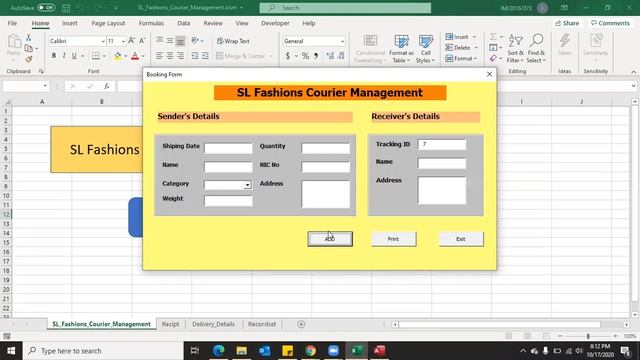The height and width of the screenshot is (360, 640).
Task: Click the Insert Function fx icon
Action: (107, 86)
